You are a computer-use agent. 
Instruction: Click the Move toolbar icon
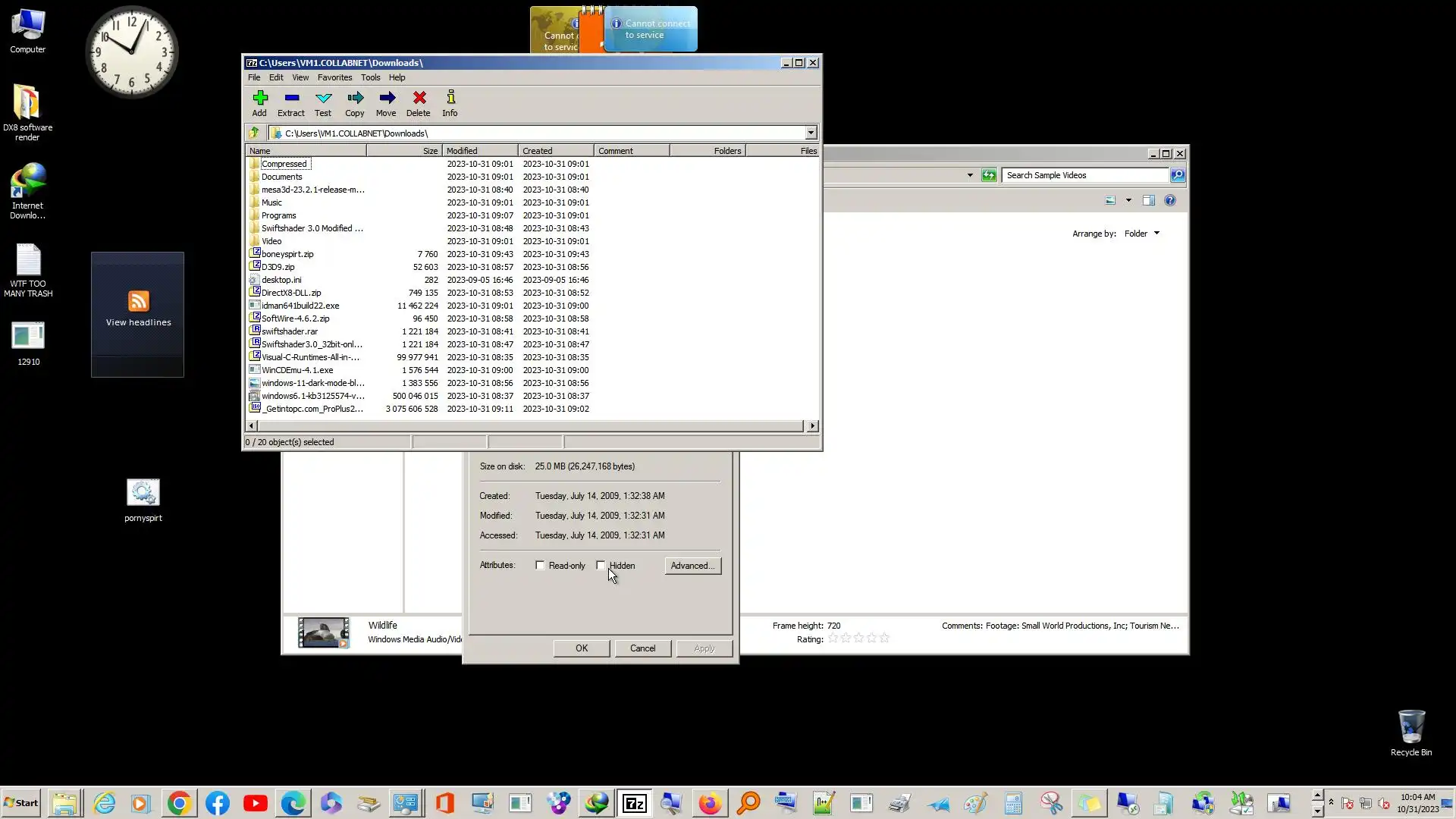(x=386, y=103)
